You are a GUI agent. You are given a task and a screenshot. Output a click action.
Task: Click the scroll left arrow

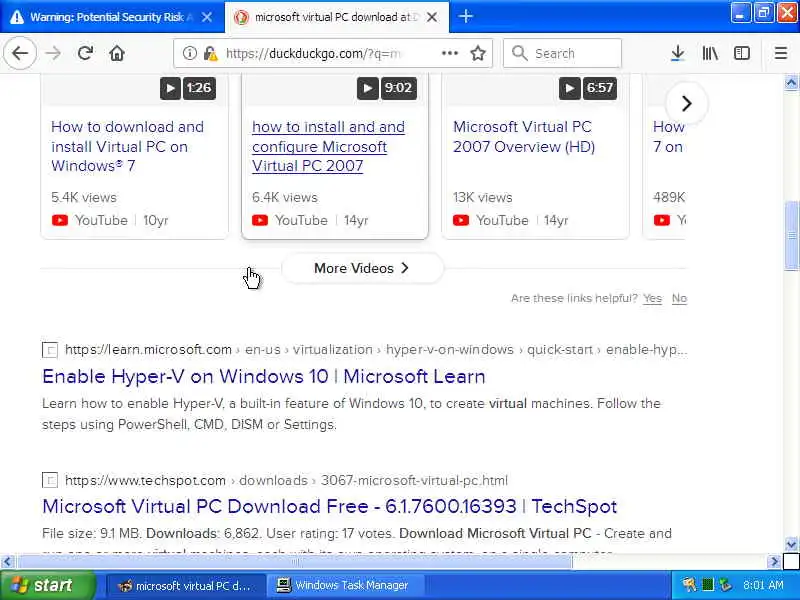[x=7, y=562]
